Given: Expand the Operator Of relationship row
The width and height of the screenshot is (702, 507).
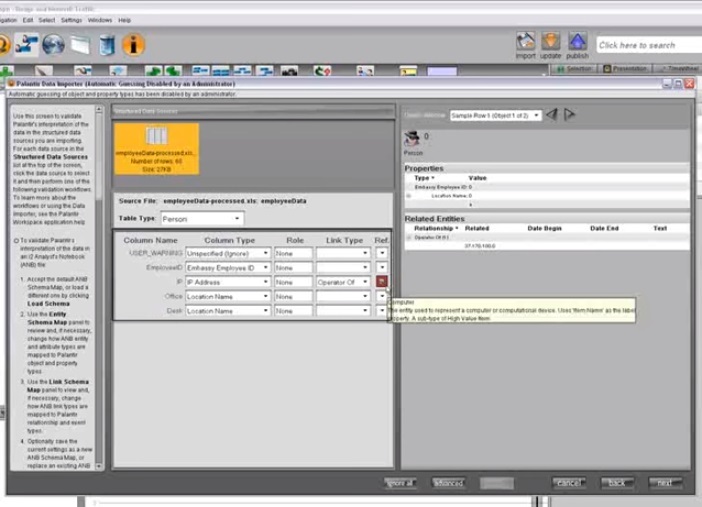Looking at the screenshot, I should (408, 237).
